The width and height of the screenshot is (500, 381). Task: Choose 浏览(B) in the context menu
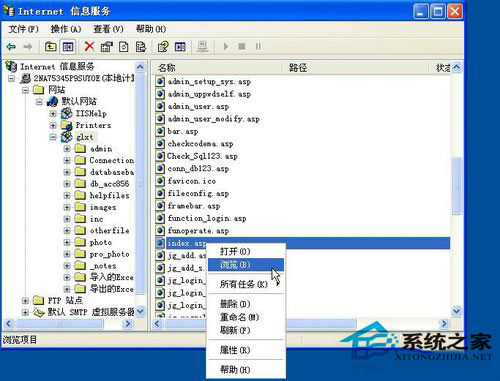point(246,265)
